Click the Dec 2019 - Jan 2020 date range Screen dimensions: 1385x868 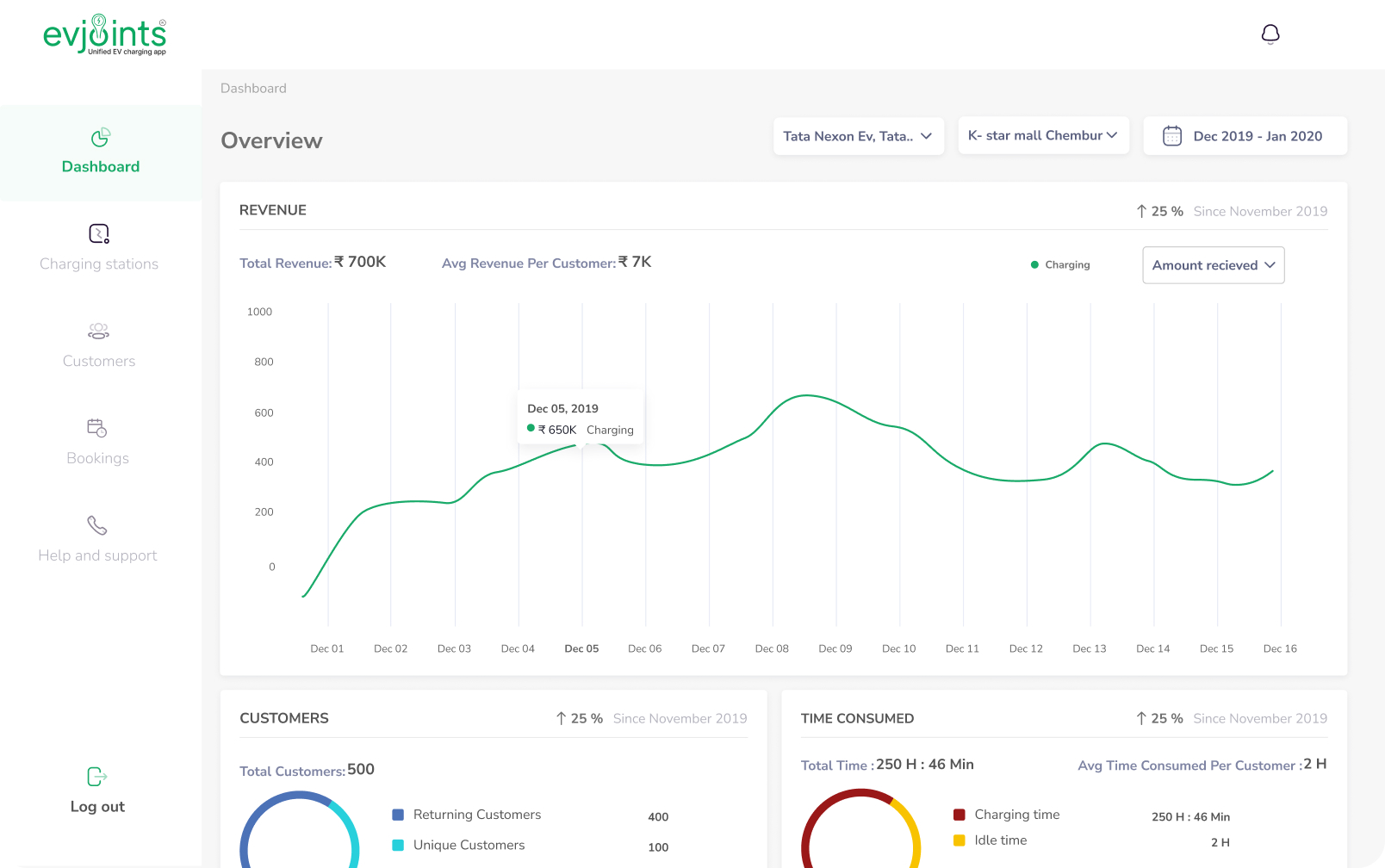tap(1257, 136)
